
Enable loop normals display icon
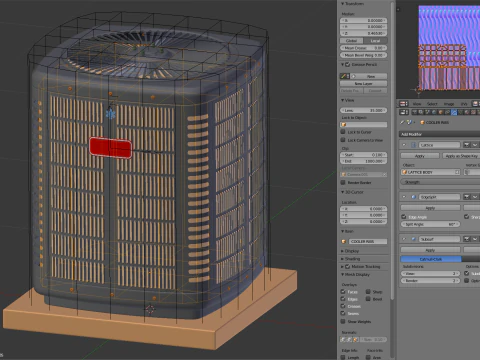click(349, 340)
